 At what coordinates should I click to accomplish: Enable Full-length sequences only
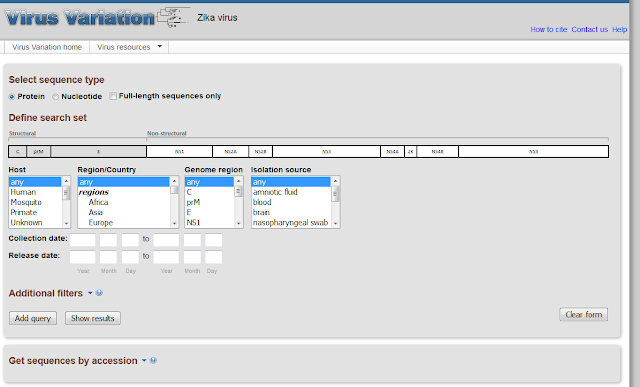(x=113, y=96)
